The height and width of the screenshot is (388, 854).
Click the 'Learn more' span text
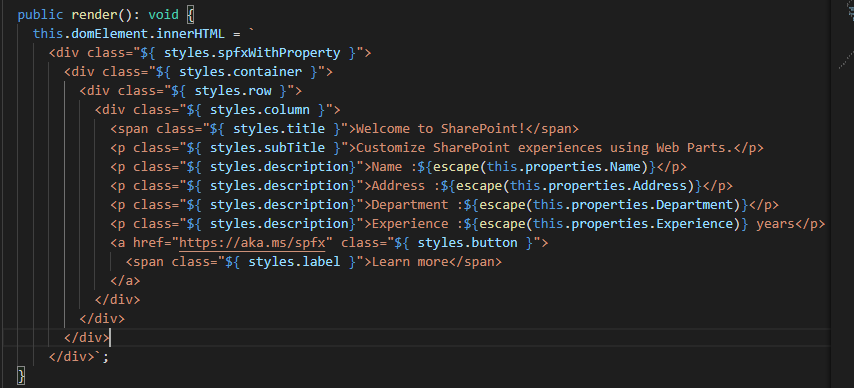tap(410, 262)
